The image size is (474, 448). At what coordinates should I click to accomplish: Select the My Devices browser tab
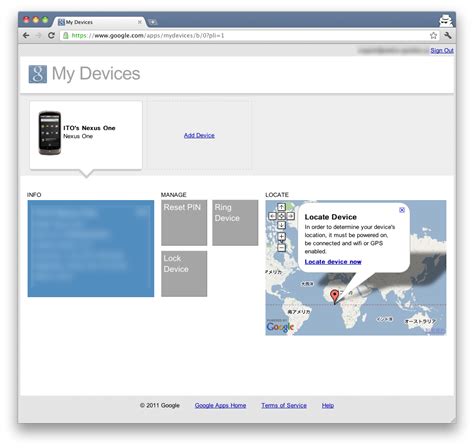click(x=99, y=22)
